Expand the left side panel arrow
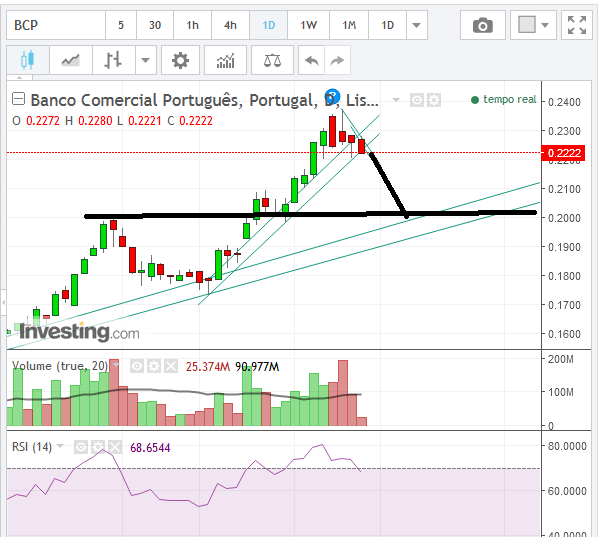The width and height of the screenshot is (608, 537). (3, 302)
